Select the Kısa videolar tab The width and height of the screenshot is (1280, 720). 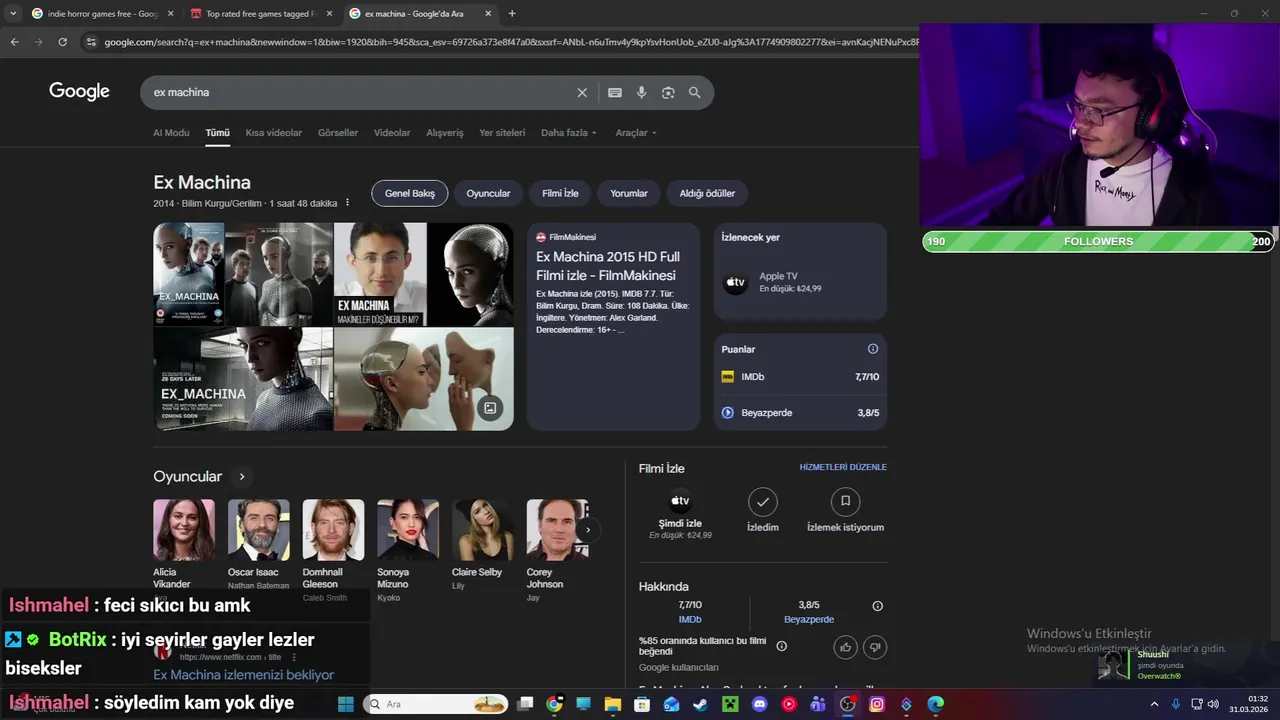274,133
